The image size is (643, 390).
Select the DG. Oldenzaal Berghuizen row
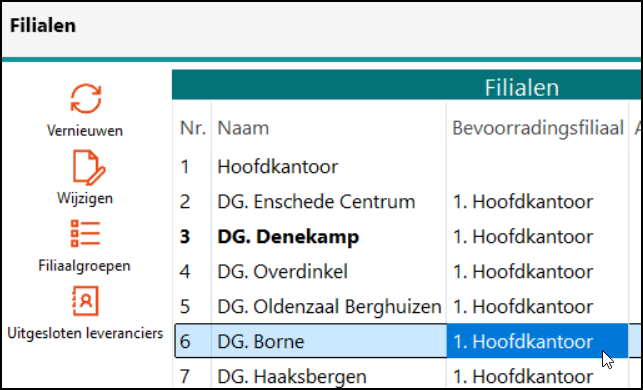(x=406, y=306)
